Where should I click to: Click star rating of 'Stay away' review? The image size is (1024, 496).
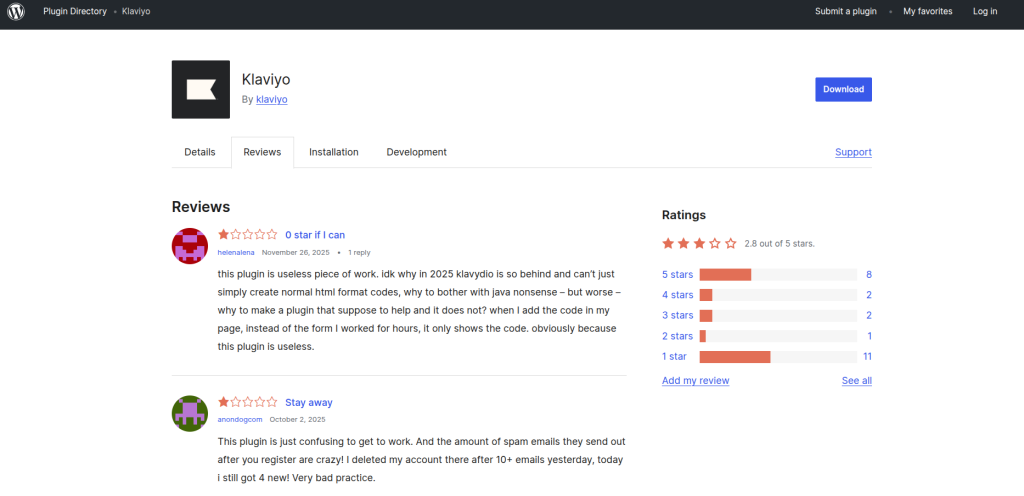(248, 403)
